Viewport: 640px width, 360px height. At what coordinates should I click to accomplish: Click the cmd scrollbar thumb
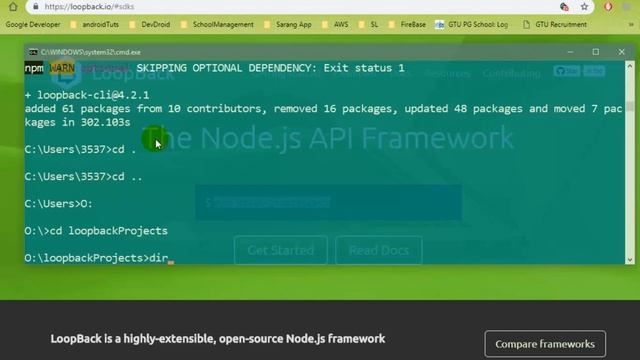630,106
